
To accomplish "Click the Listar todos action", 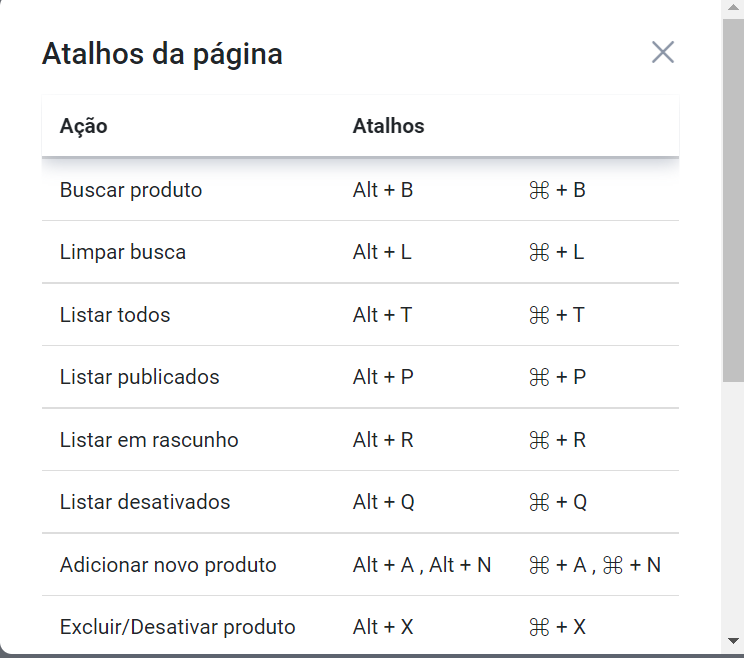I will 115,315.
